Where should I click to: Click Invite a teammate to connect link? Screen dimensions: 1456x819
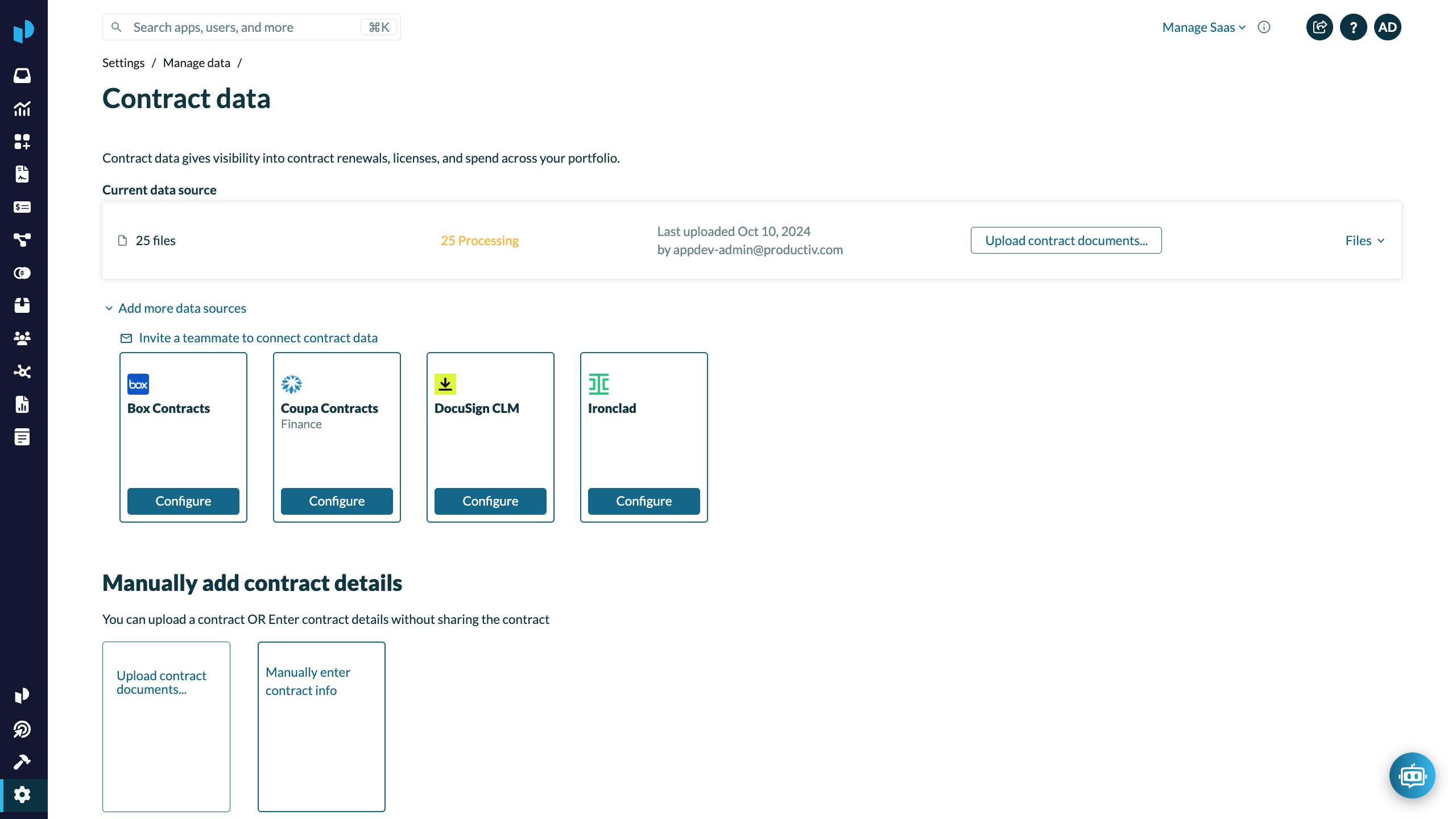click(258, 338)
